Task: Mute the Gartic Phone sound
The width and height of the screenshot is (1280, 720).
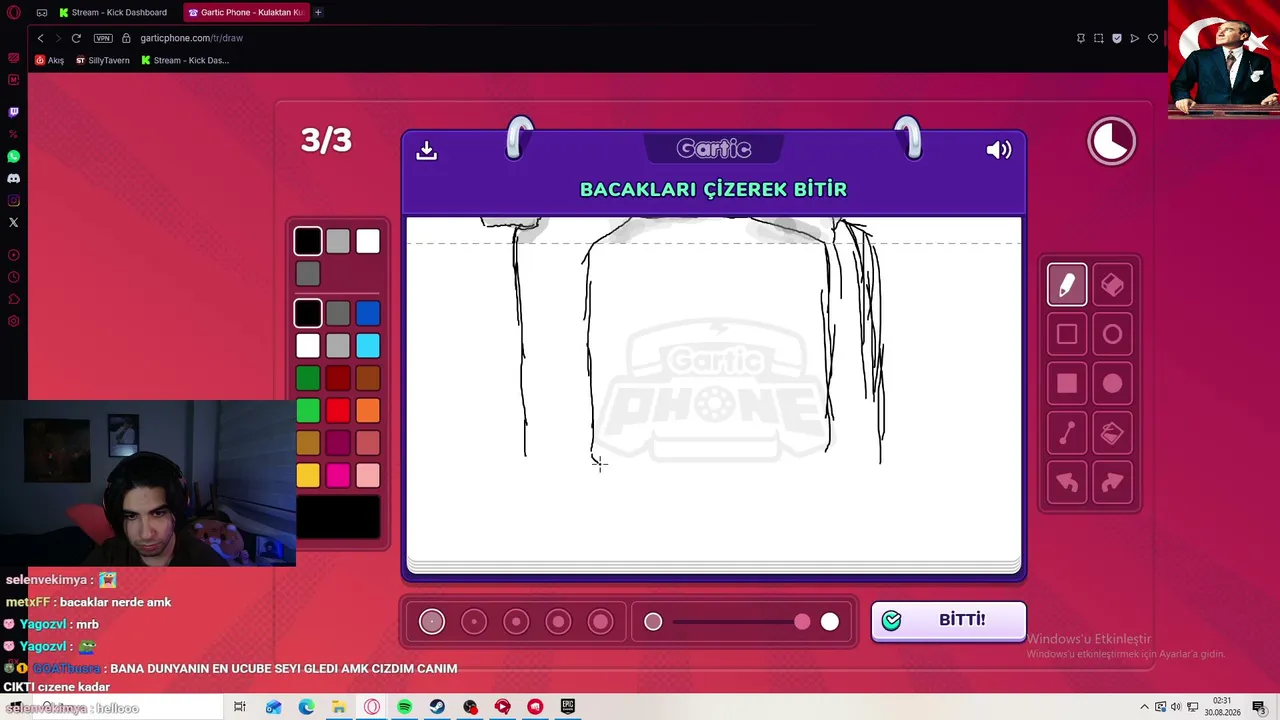Action: (x=999, y=150)
